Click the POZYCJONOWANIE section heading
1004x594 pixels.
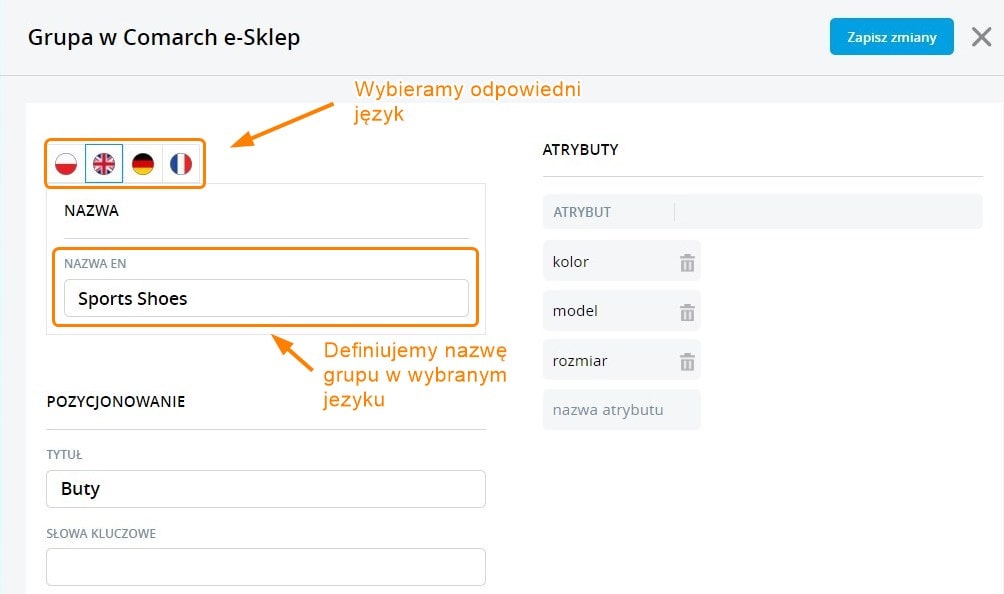[116, 402]
